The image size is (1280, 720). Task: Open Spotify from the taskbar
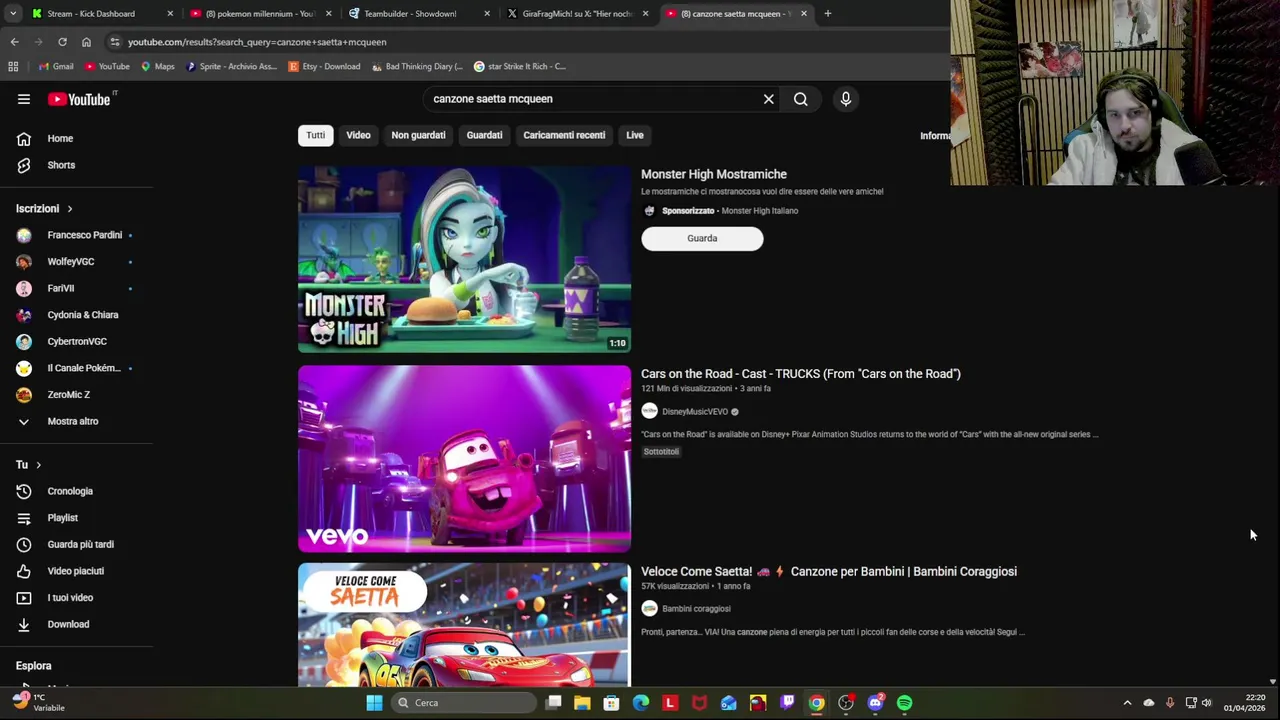tap(904, 703)
